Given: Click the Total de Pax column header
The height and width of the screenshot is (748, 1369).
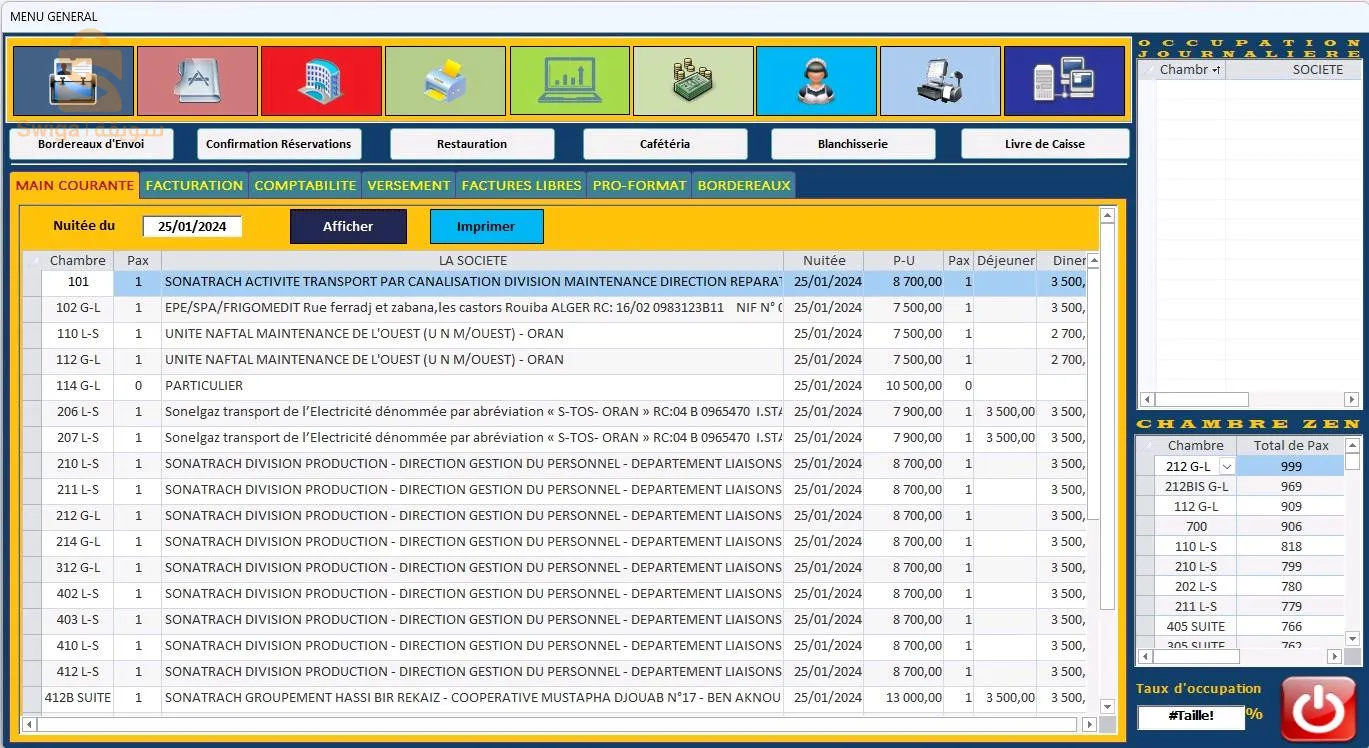Looking at the screenshot, I should point(1291,445).
